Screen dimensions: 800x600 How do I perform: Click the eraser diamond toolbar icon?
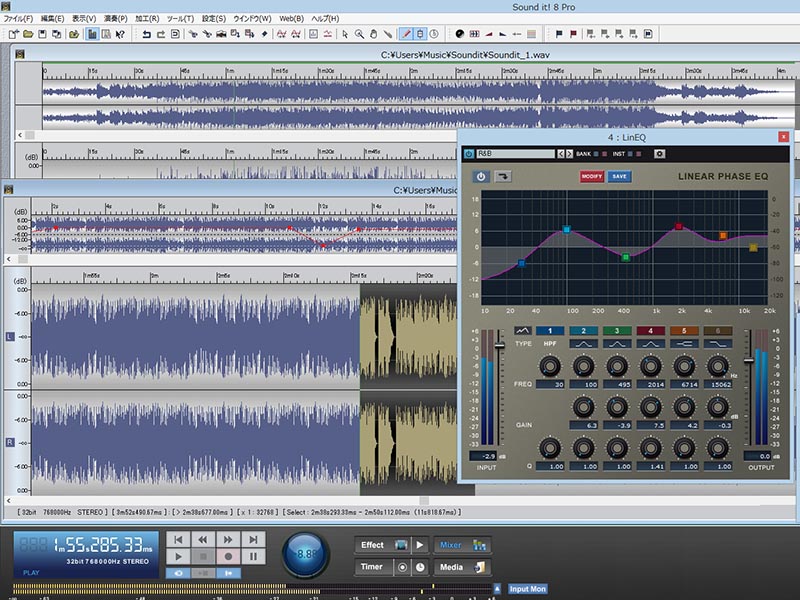tap(264, 34)
